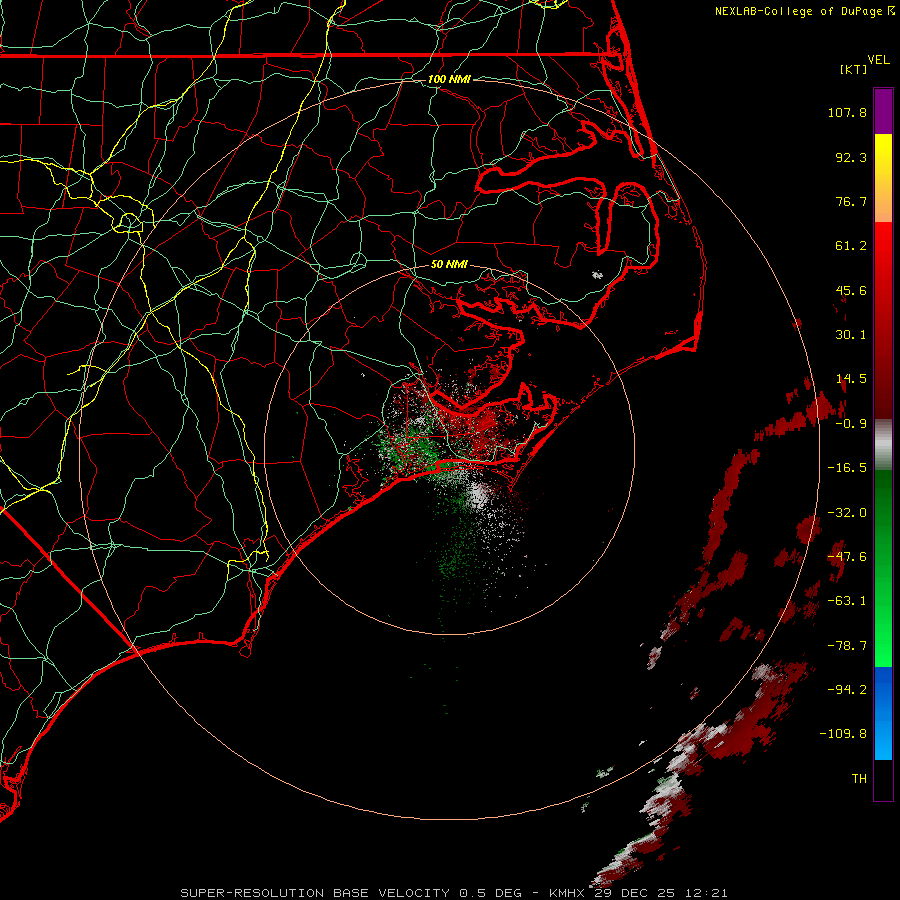Screen dimensions: 900x900
Task: Select the -63.1 legend value
Action: click(847, 601)
